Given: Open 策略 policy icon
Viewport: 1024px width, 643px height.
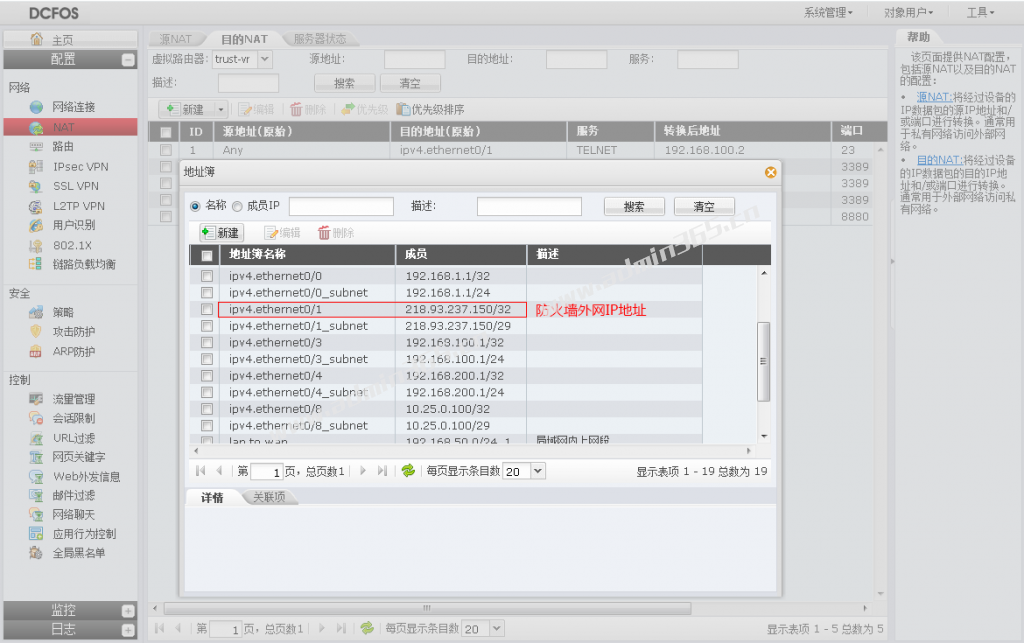Looking at the screenshot, I should pyautogui.click(x=36, y=313).
